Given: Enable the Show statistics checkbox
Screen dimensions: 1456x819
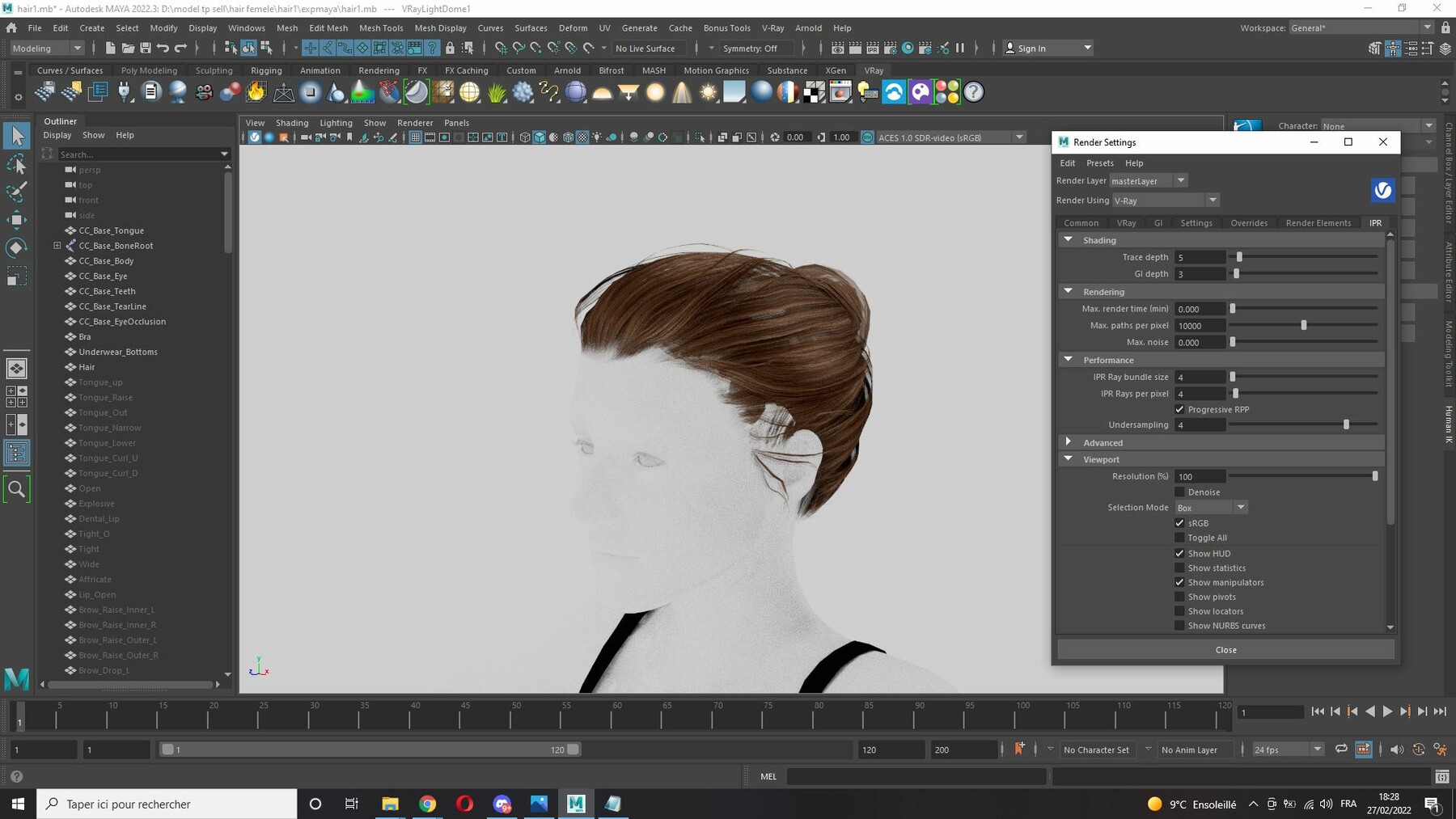Looking at the screenshot, I should (x=1179, y=568).
